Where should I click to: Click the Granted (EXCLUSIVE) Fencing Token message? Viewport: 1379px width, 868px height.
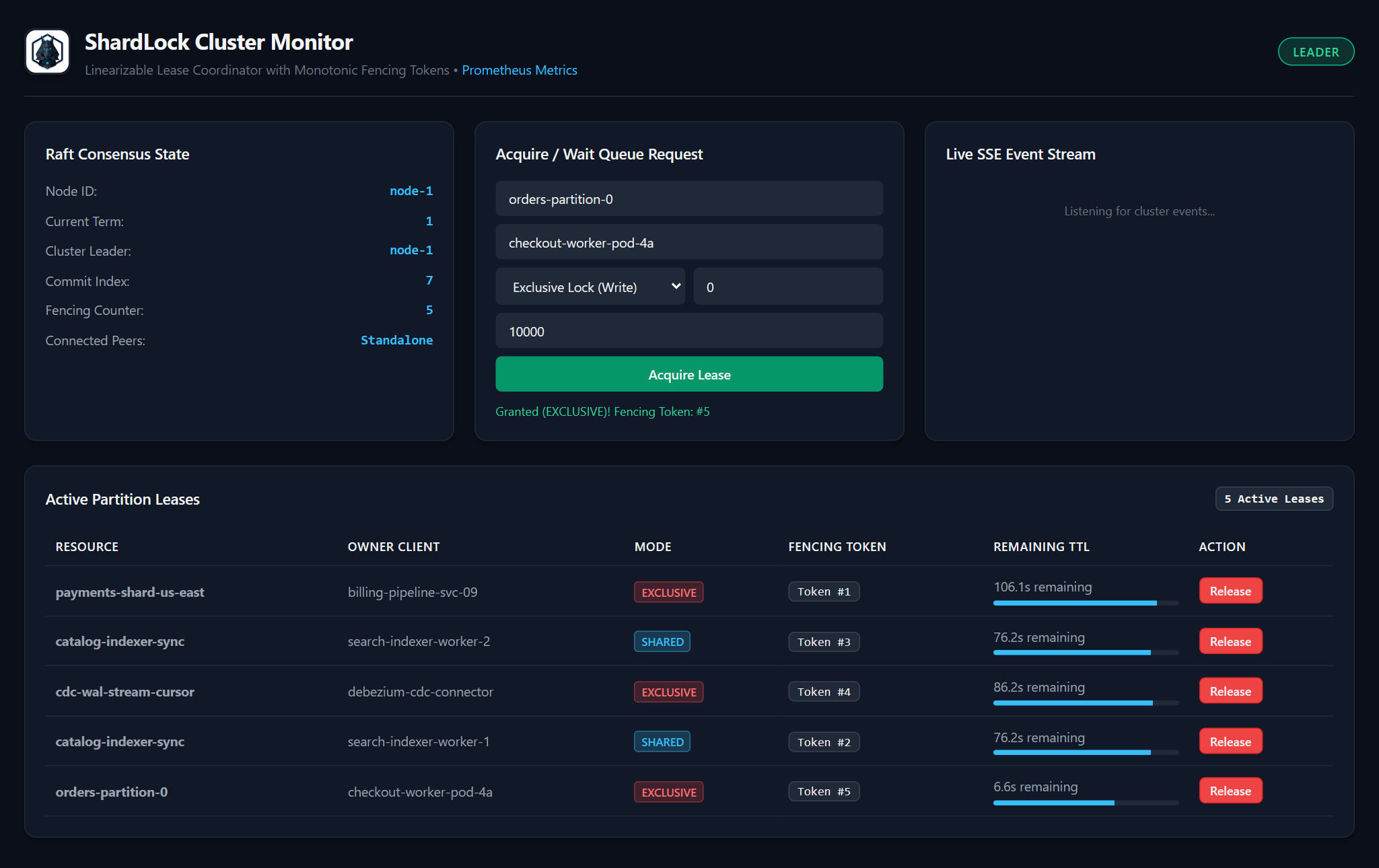(x=602, y=412)
